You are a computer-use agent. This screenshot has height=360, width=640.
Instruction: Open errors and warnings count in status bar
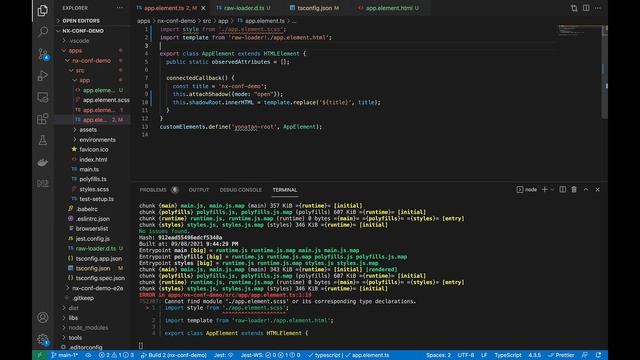point(116,355)
